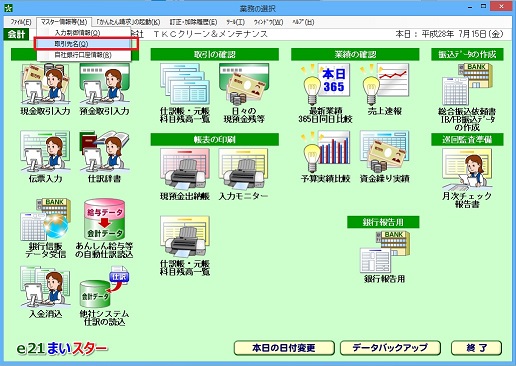Image resolution: width=516 pixels, height=366 pixels.
Task: Click データバックアップ button
Action: [x=390, y=348]
